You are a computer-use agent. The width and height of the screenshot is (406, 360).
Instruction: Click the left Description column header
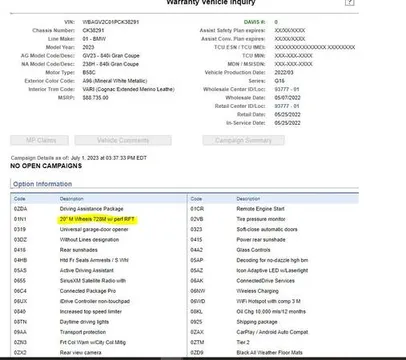click(72, 199)
